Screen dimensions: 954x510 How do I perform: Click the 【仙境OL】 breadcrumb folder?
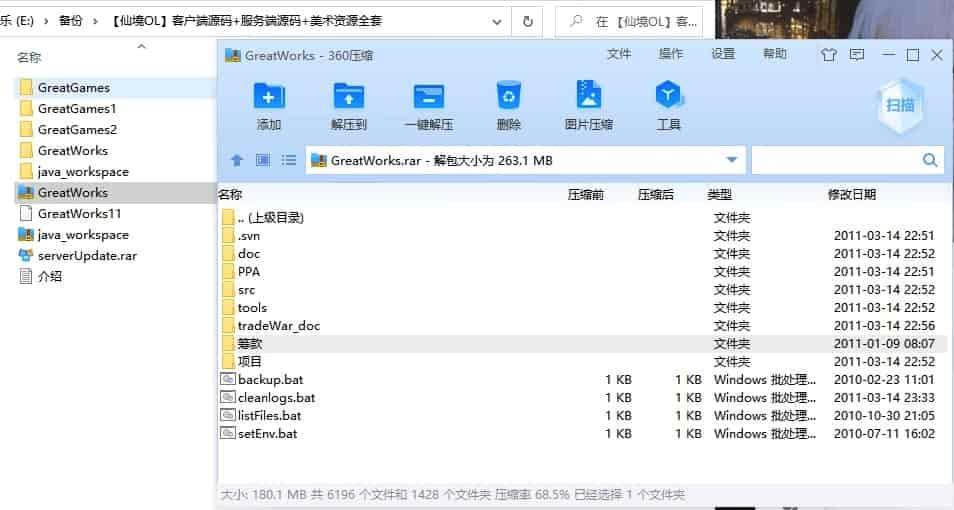246,21
